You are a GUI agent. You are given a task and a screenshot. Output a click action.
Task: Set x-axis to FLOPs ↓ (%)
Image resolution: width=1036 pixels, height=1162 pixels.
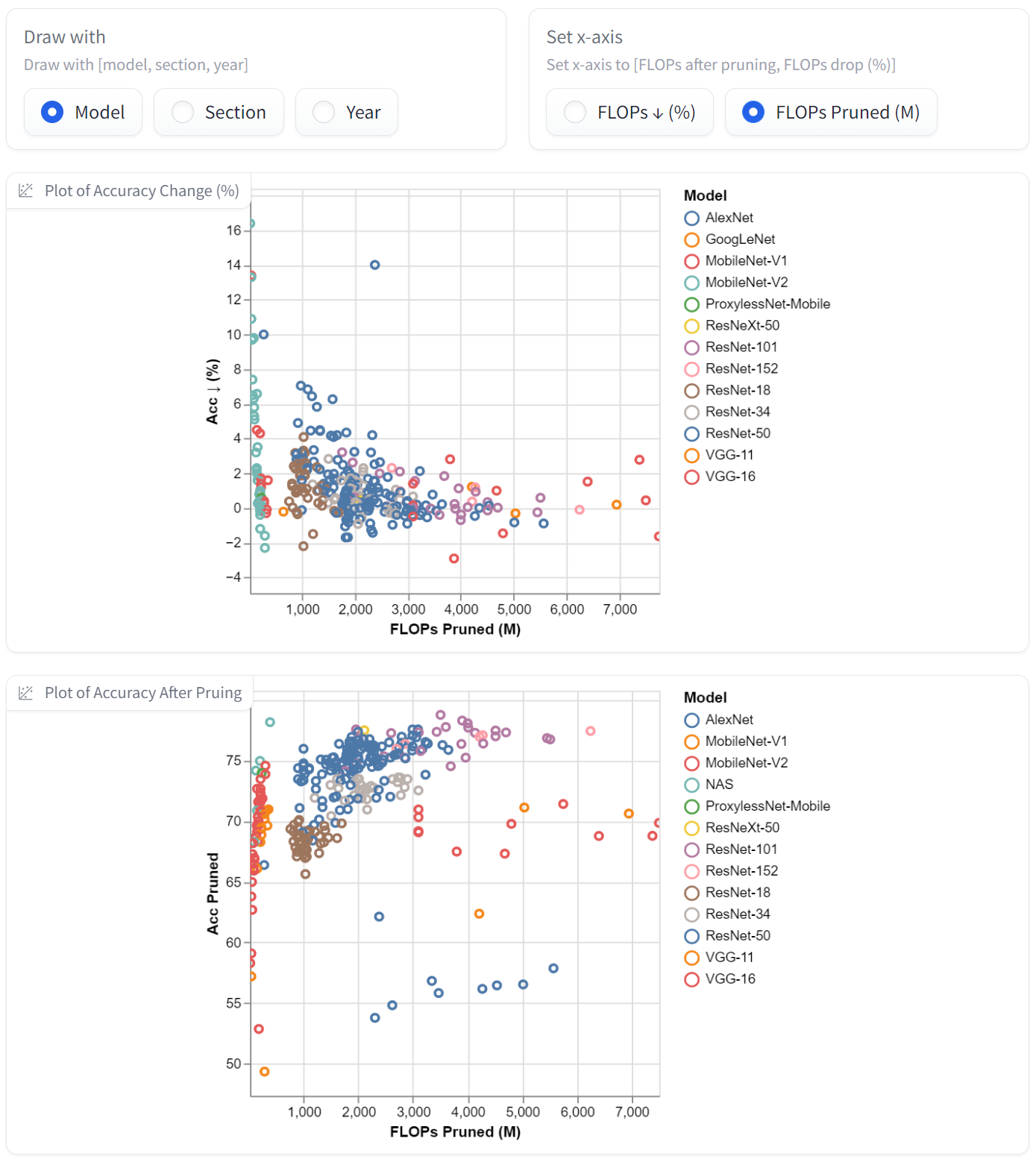pyautogui.click(x=575, y=113)
